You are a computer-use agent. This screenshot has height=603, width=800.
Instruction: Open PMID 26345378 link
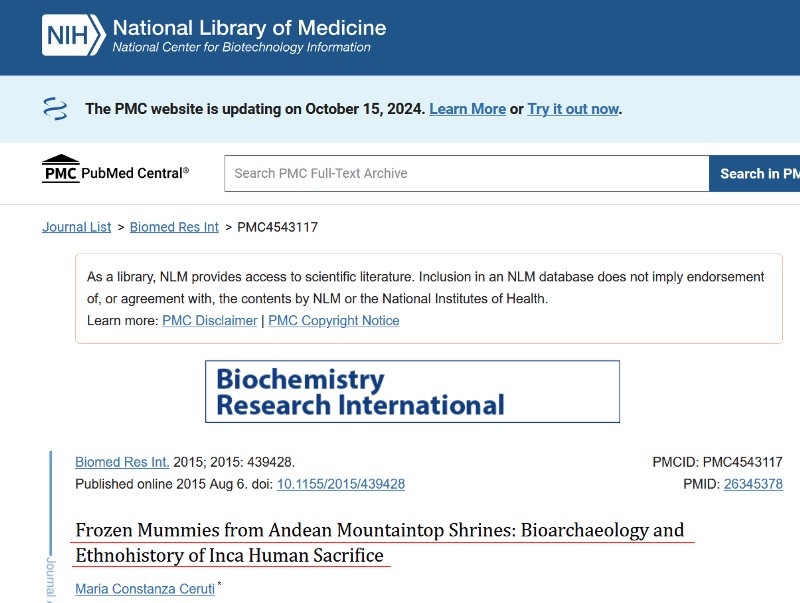click(753, 484)
